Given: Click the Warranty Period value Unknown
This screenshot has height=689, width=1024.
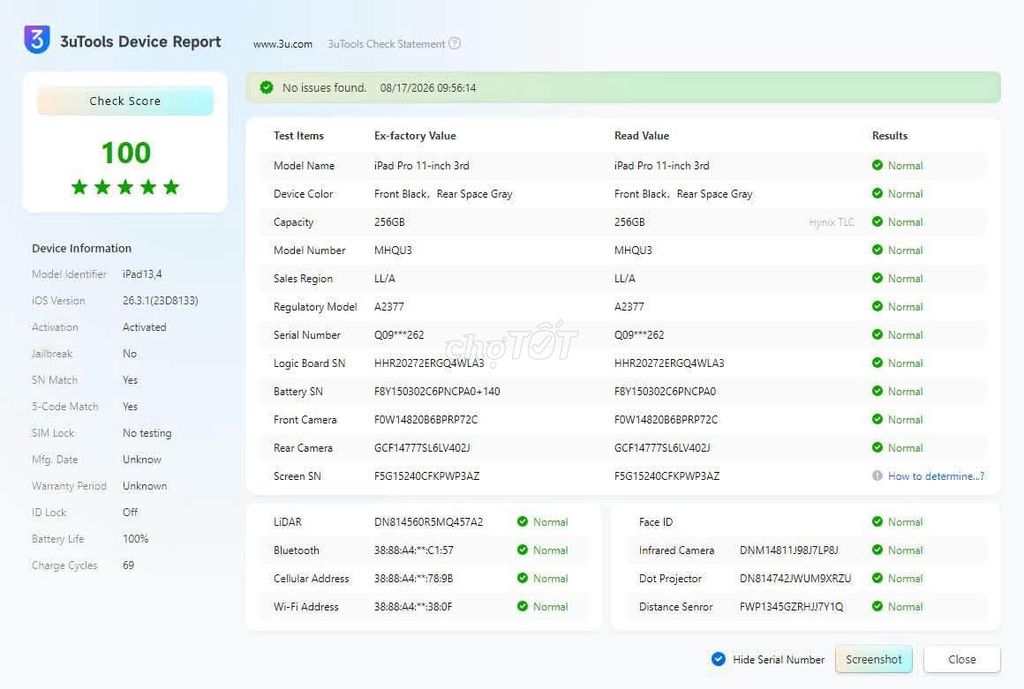Looking at the screenshot, I should 144,486.
